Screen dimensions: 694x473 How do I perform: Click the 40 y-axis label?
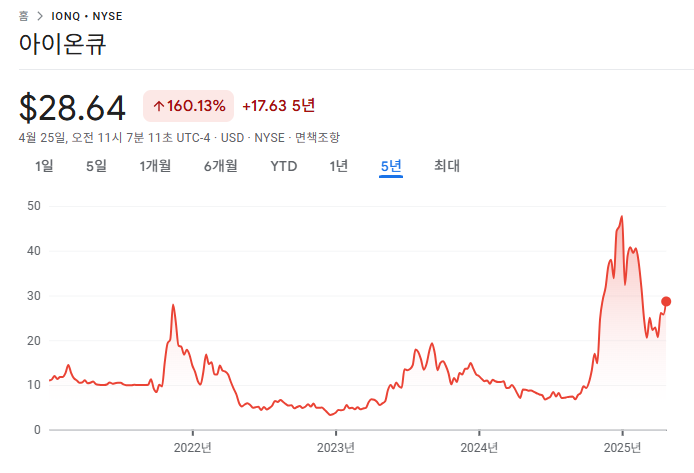34,251
